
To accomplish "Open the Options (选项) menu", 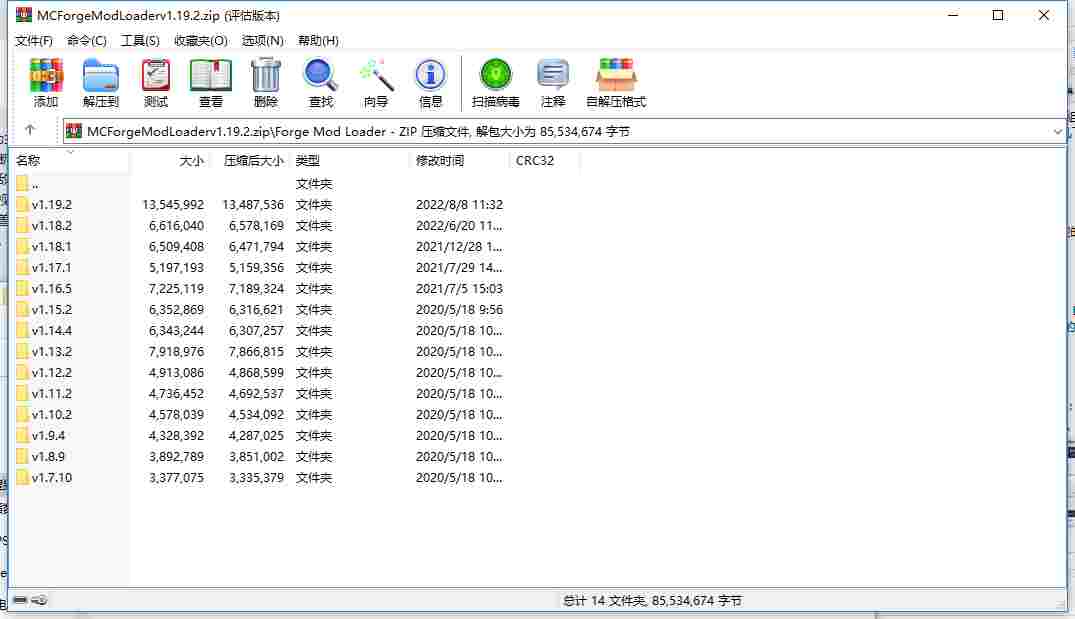I will 263,40.
